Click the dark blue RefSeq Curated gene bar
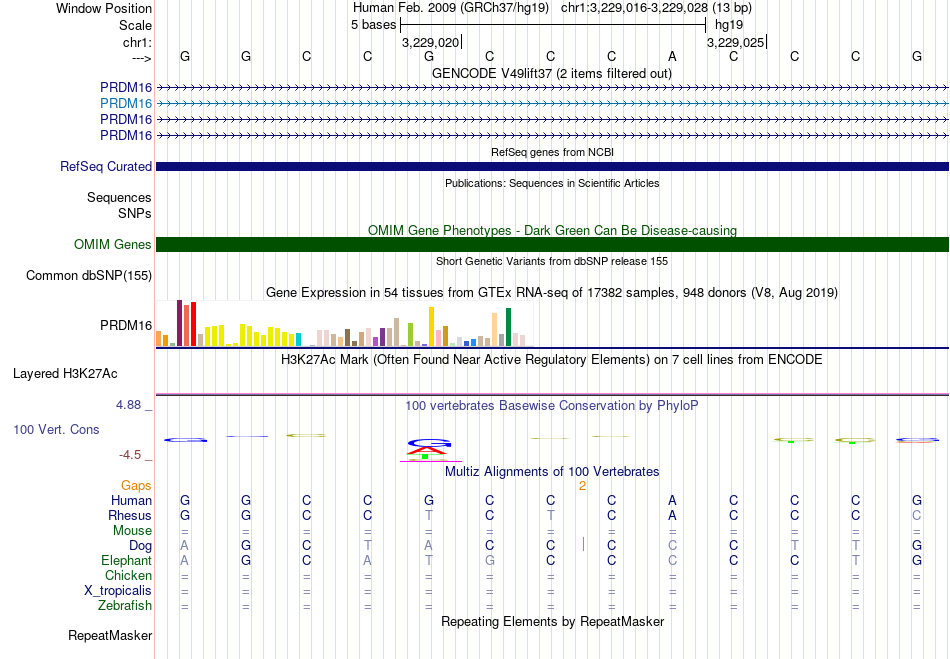 coord(553,167)
